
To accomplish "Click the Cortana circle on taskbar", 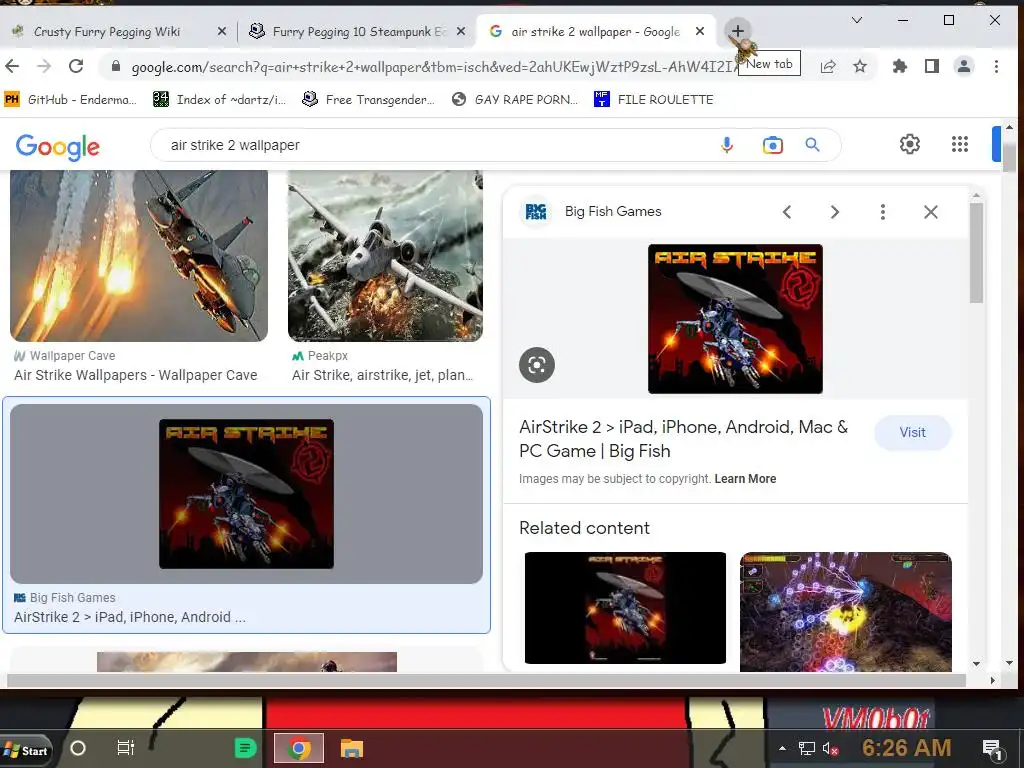I will [78, 748].
